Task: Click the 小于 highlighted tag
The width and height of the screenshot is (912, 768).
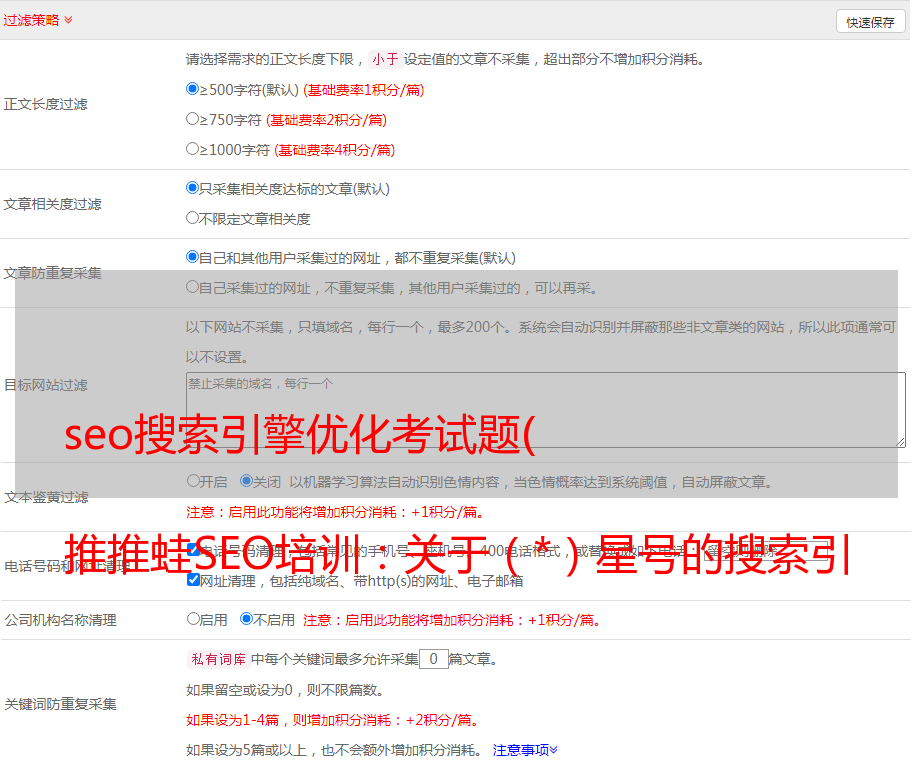Action: coord(386,59)
